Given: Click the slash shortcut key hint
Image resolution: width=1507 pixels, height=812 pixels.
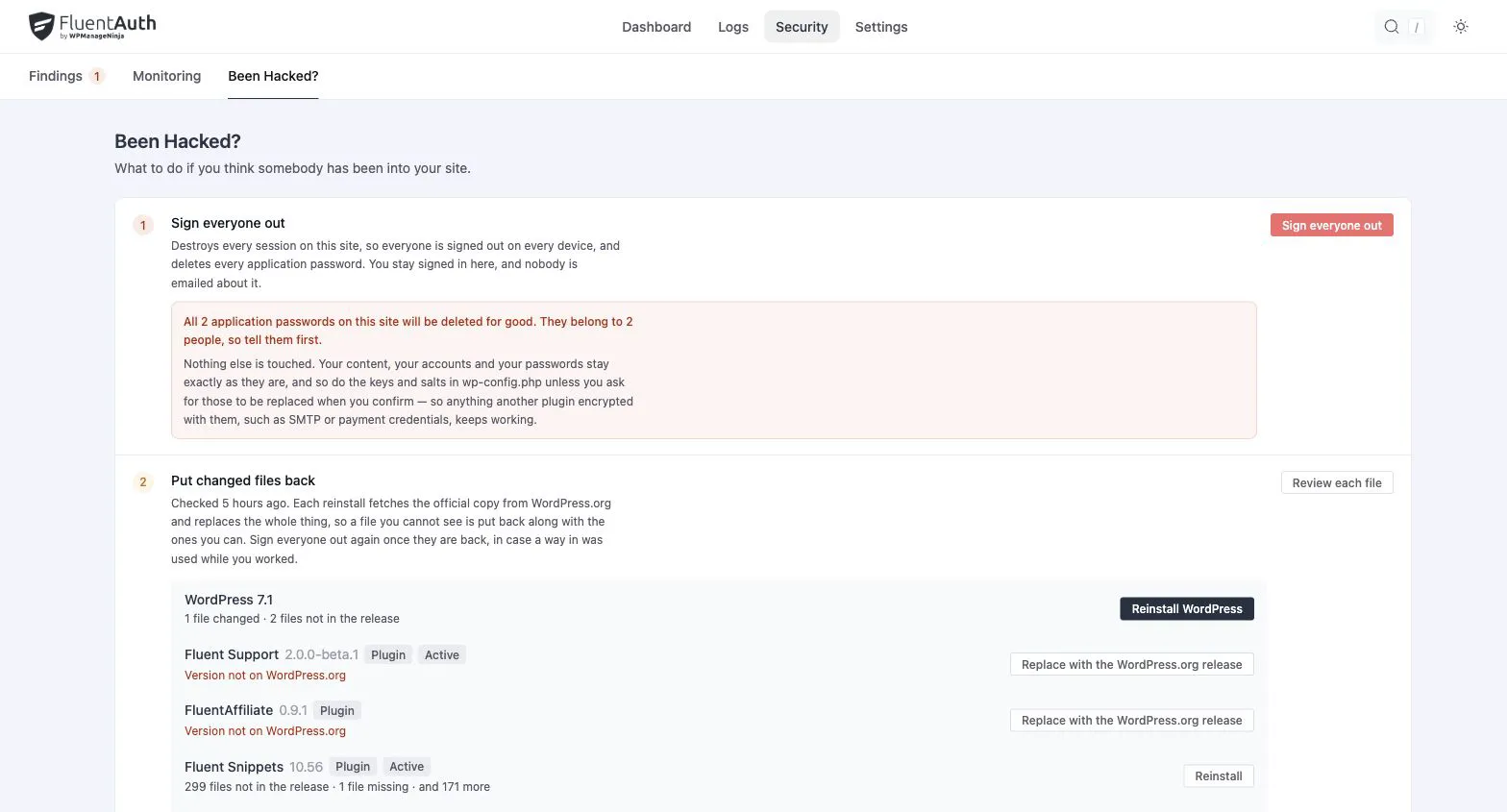Looking at the screenshot, I should [1416, 27].
